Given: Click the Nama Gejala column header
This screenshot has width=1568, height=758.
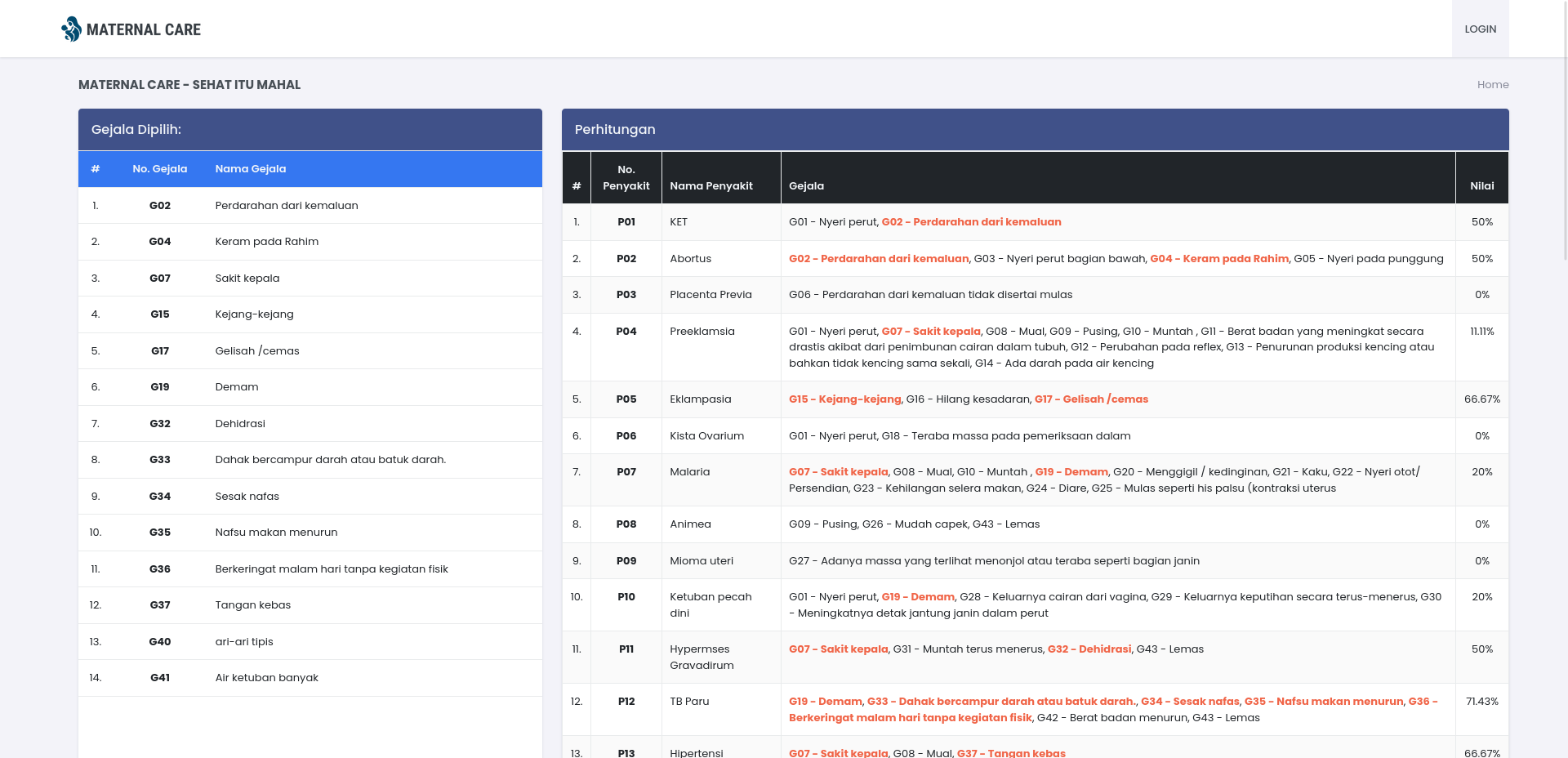Looking at the screenshot, I should tap(251, 169).
